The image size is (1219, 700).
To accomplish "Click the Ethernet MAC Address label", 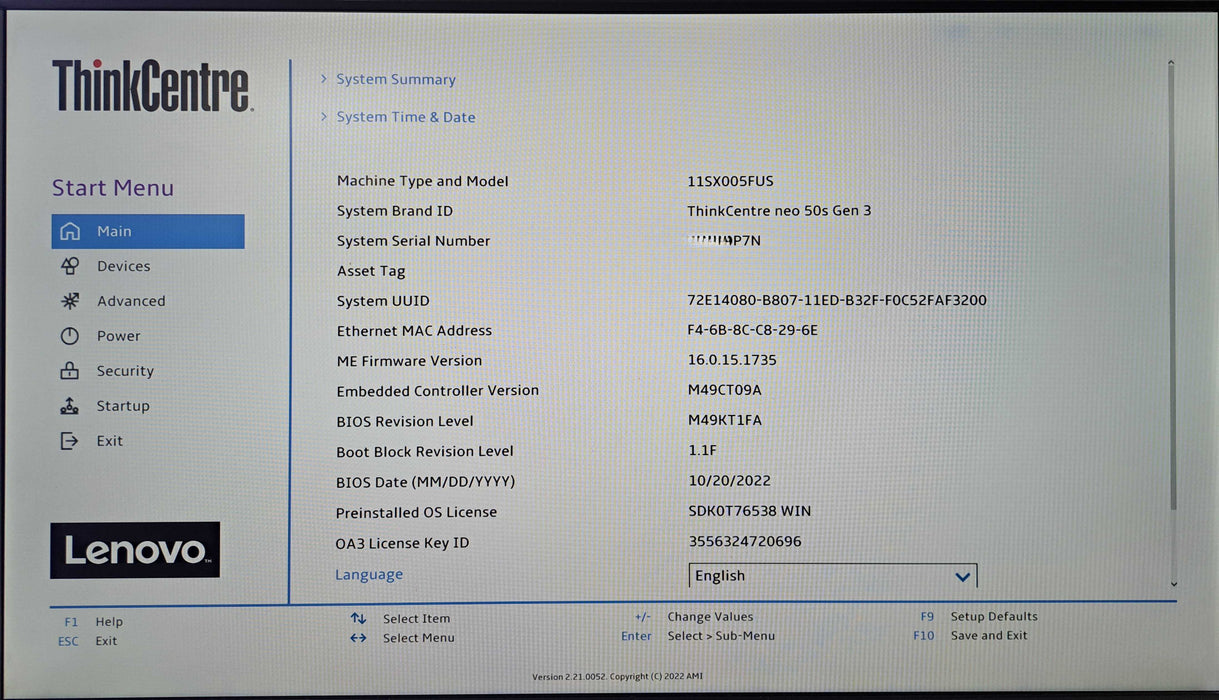I will (414, 331).
